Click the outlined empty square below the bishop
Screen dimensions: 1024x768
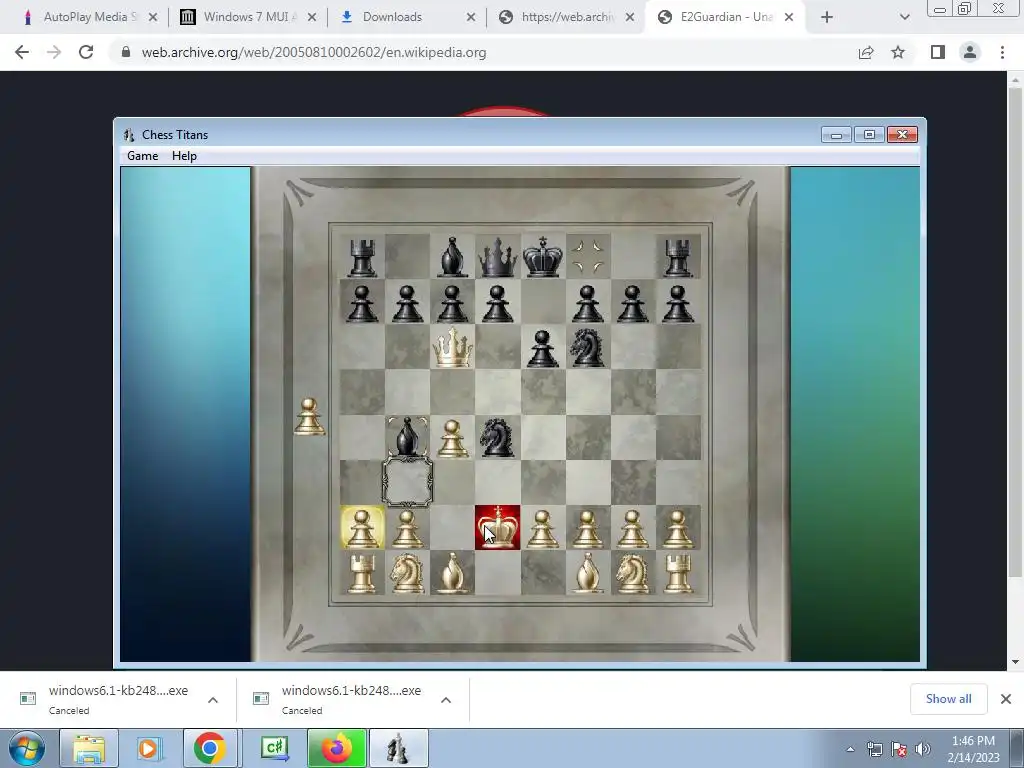(407, 482)
